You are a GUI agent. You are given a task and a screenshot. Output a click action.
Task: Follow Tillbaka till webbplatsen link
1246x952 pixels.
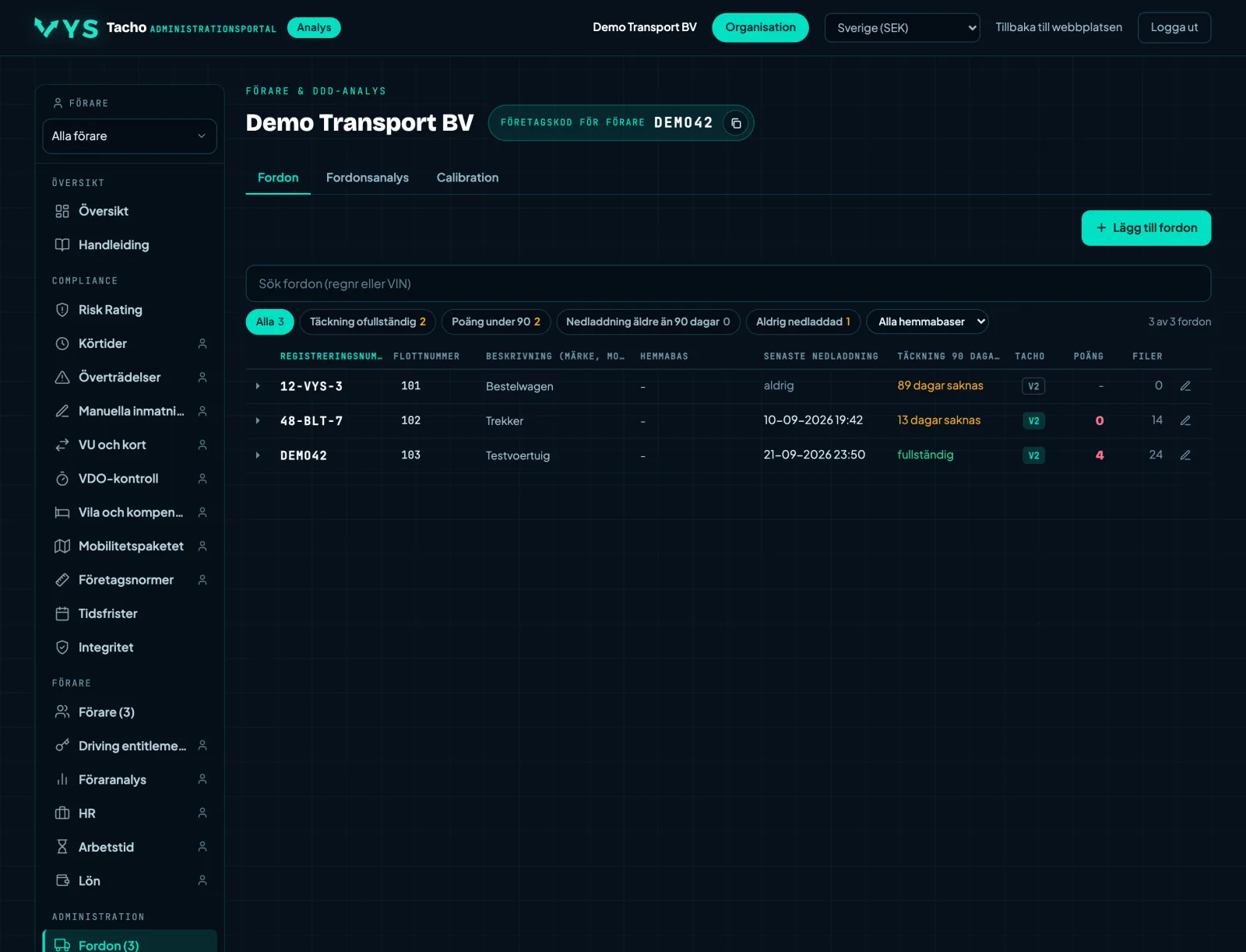point(1058,27)
